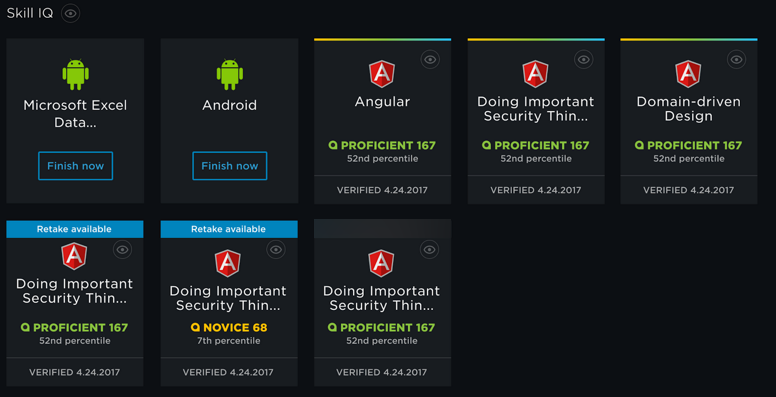Open the 'Domain-driven Design' card title
Viewport: 776px width, 397px height.
[x=688, y=109]
